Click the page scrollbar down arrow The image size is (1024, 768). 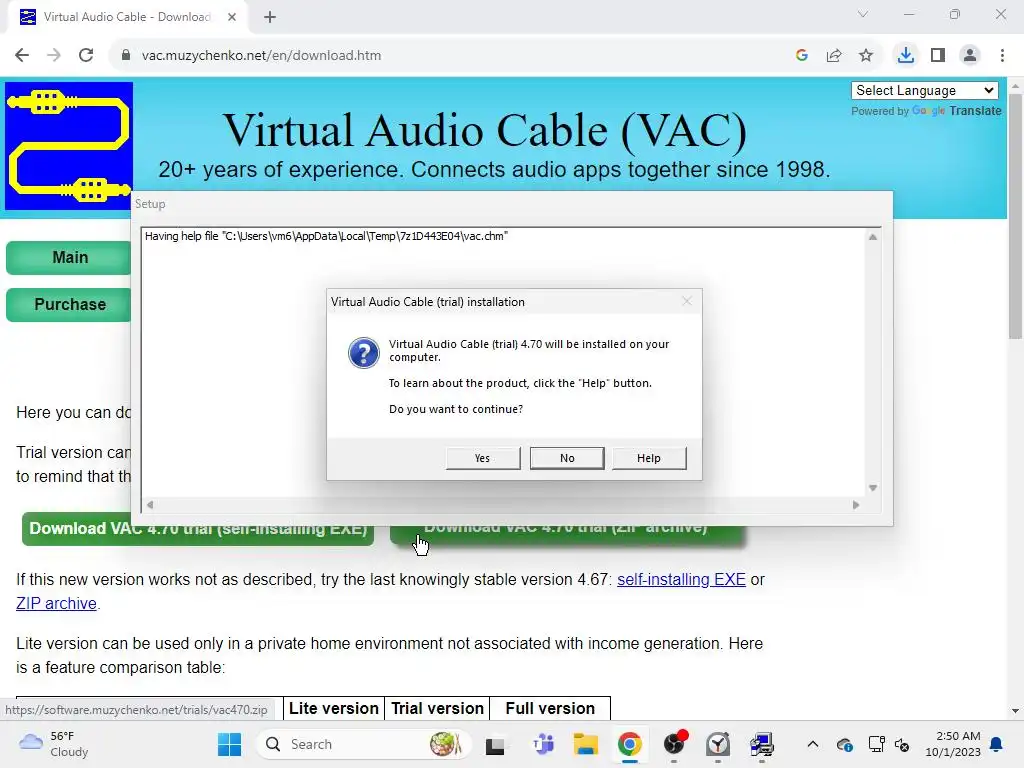pyautogui.click(x=1015, y=711)
